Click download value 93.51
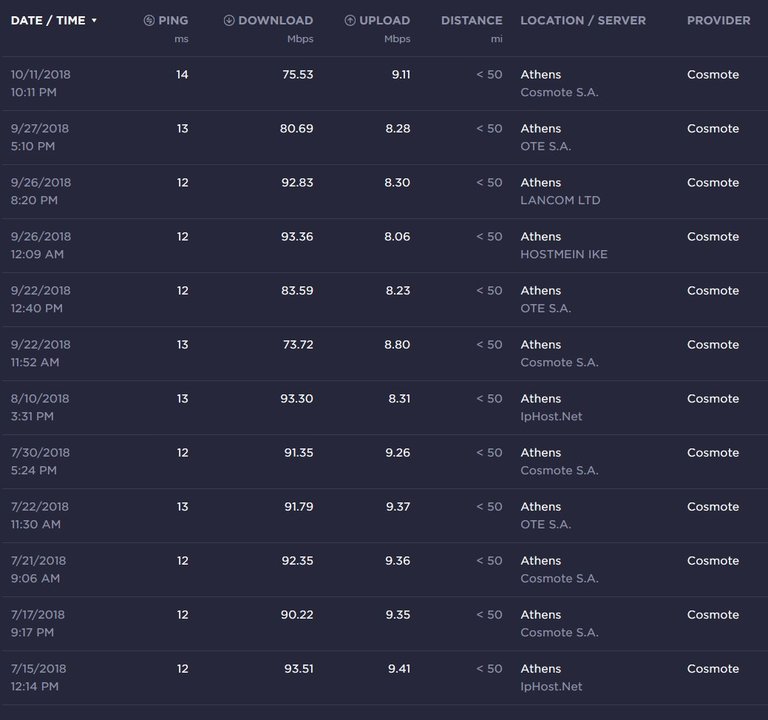Screen dimensions: 768x720 [298, 669]
